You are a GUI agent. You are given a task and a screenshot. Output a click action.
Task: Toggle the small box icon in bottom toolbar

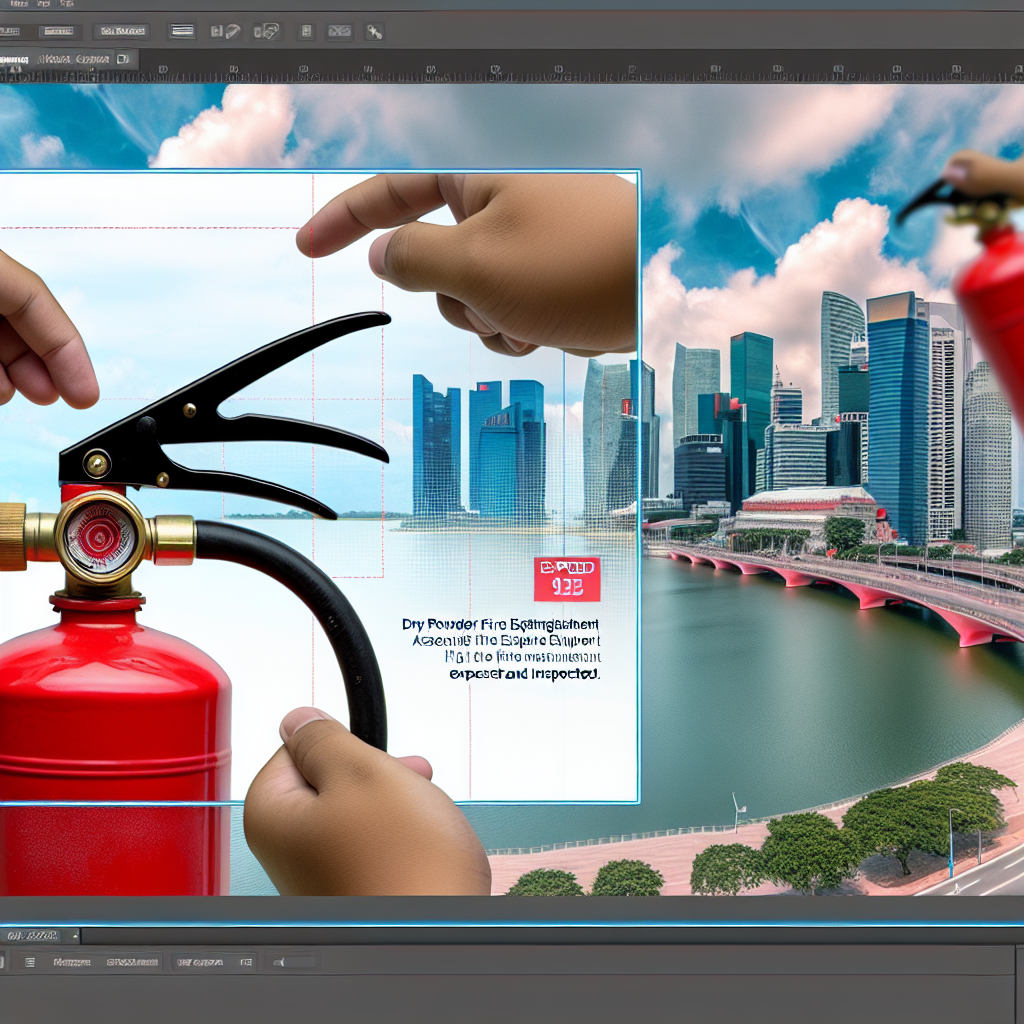pos(245,962)
